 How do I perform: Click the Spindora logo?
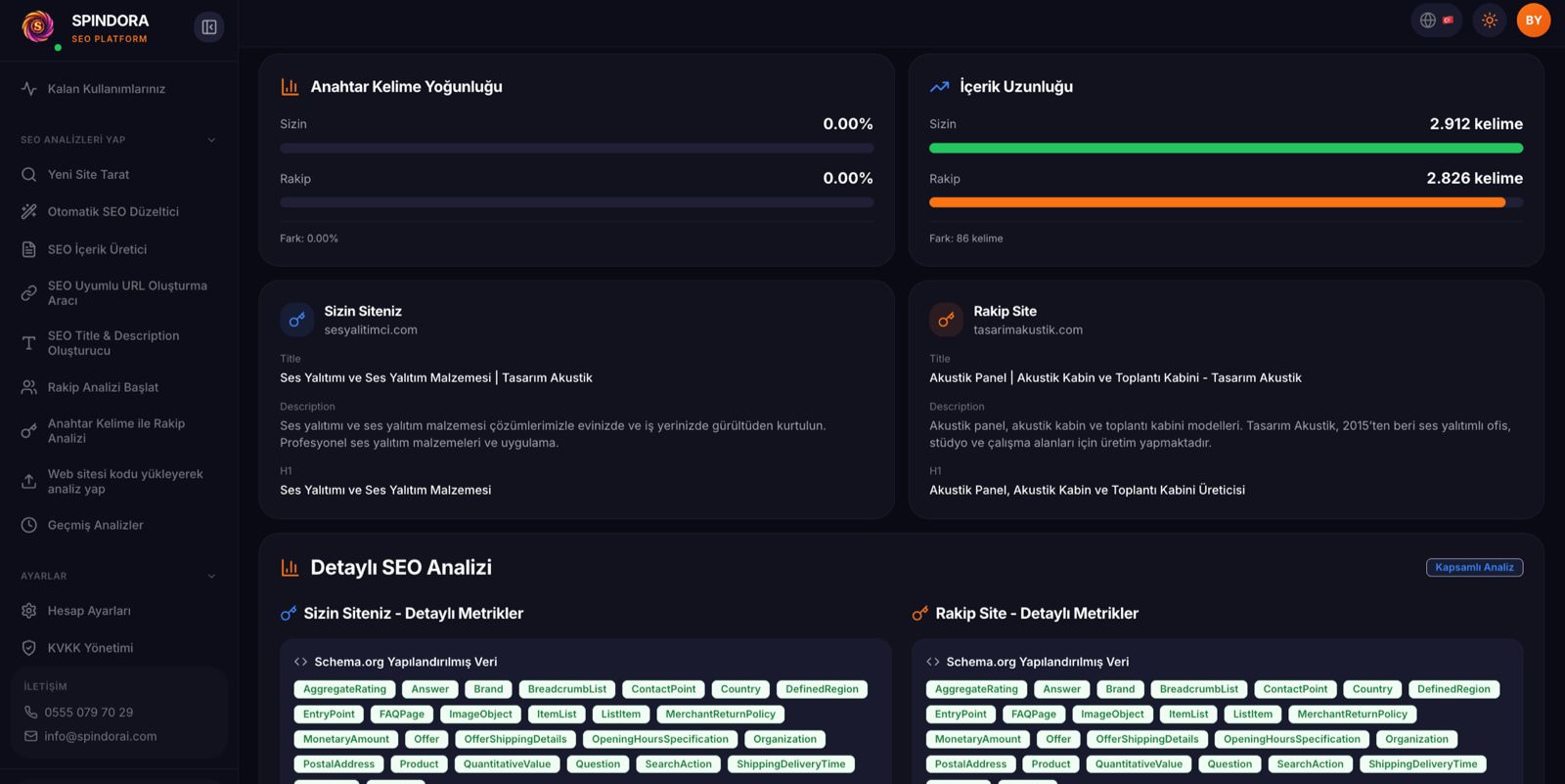pyautogui.click(x=38, y=26)
